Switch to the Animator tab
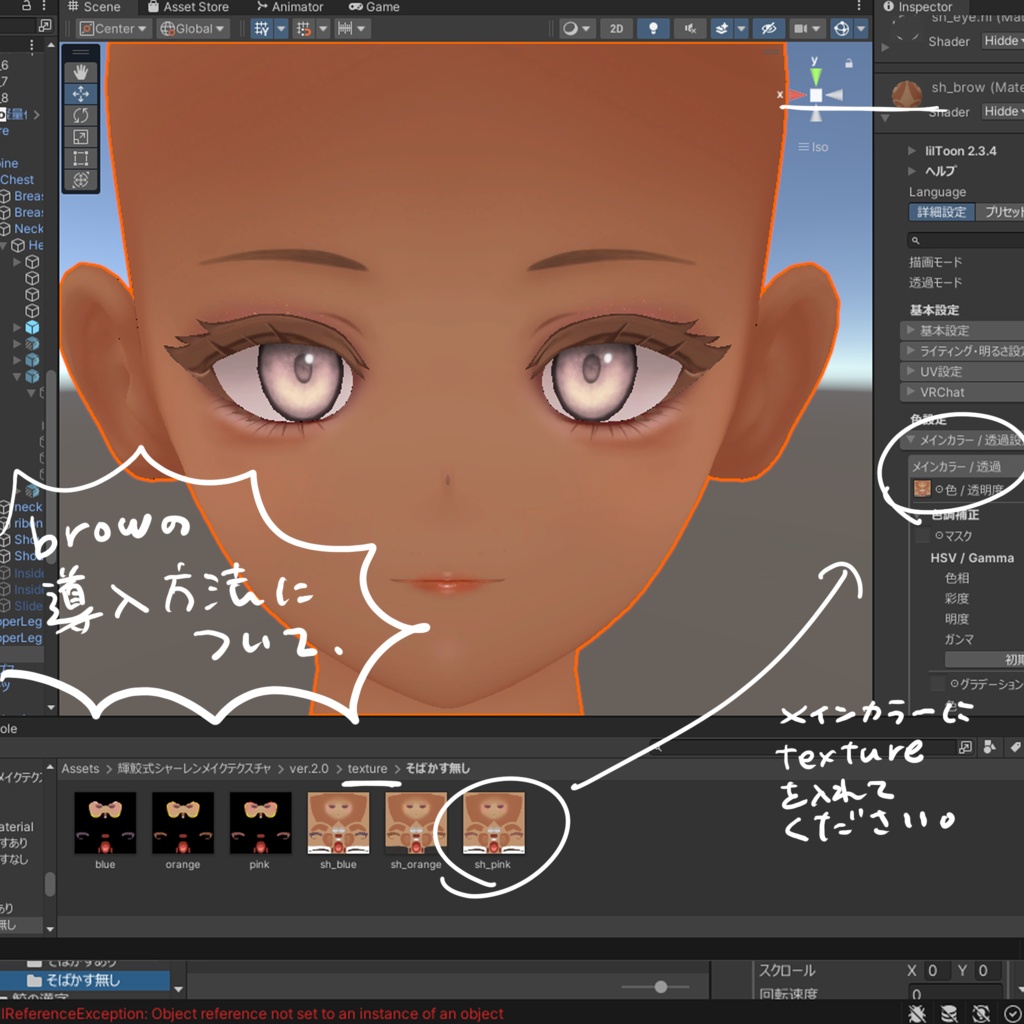 [x=289, y=7]
